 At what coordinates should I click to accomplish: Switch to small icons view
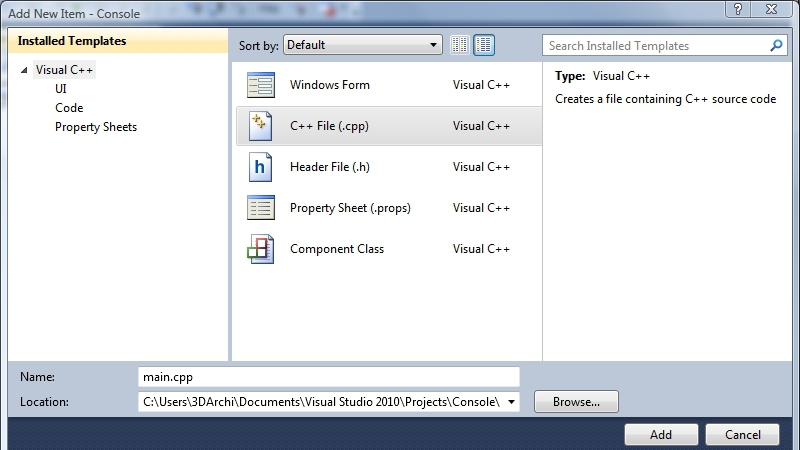tap(460, 45)
